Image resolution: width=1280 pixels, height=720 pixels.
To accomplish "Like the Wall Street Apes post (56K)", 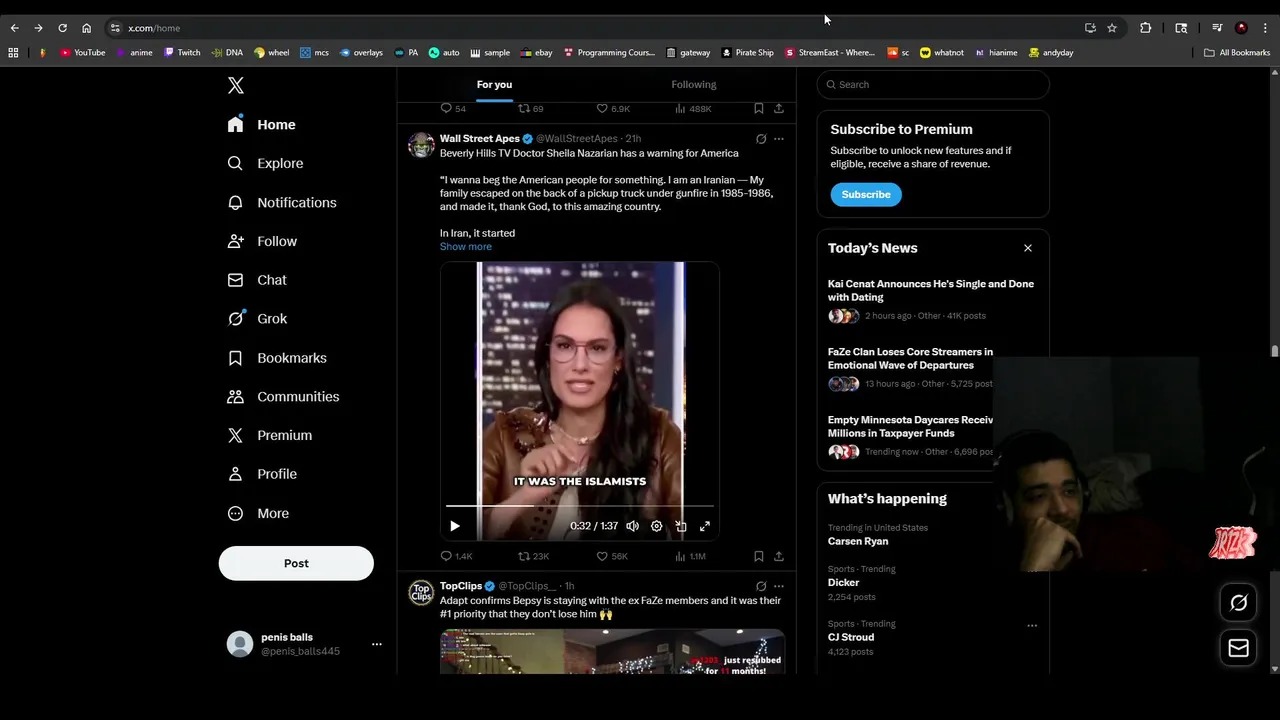I will point(612,556).
